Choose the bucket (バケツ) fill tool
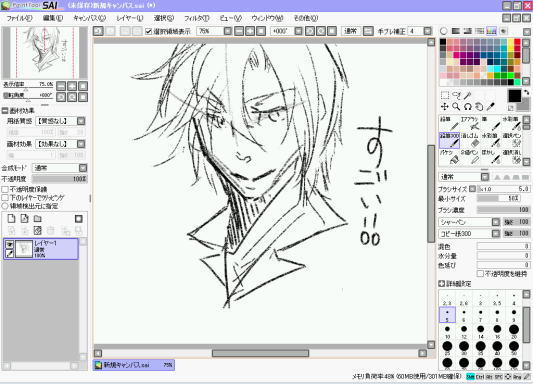 coord(449,157)
